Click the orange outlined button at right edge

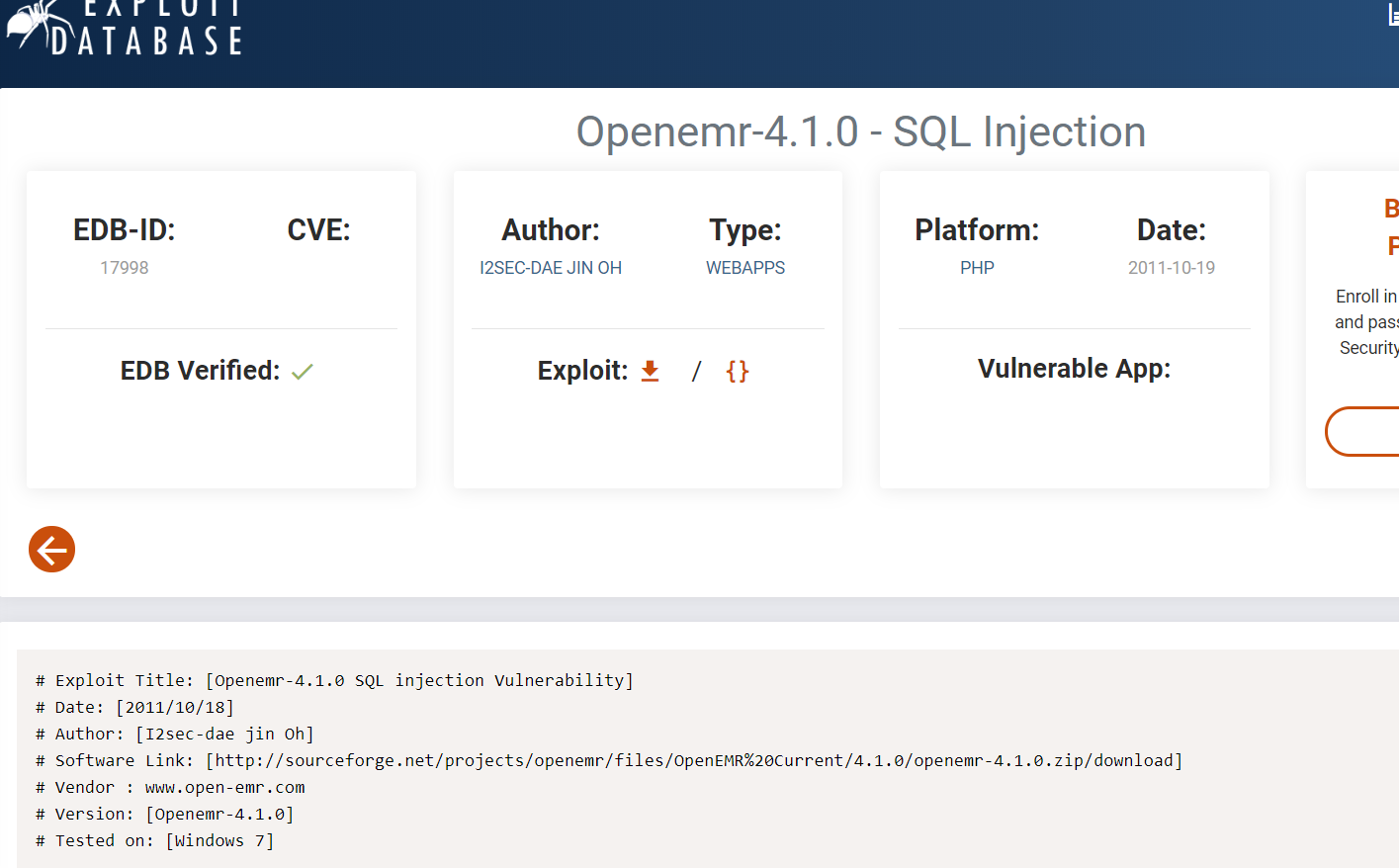click(1362, 431)
